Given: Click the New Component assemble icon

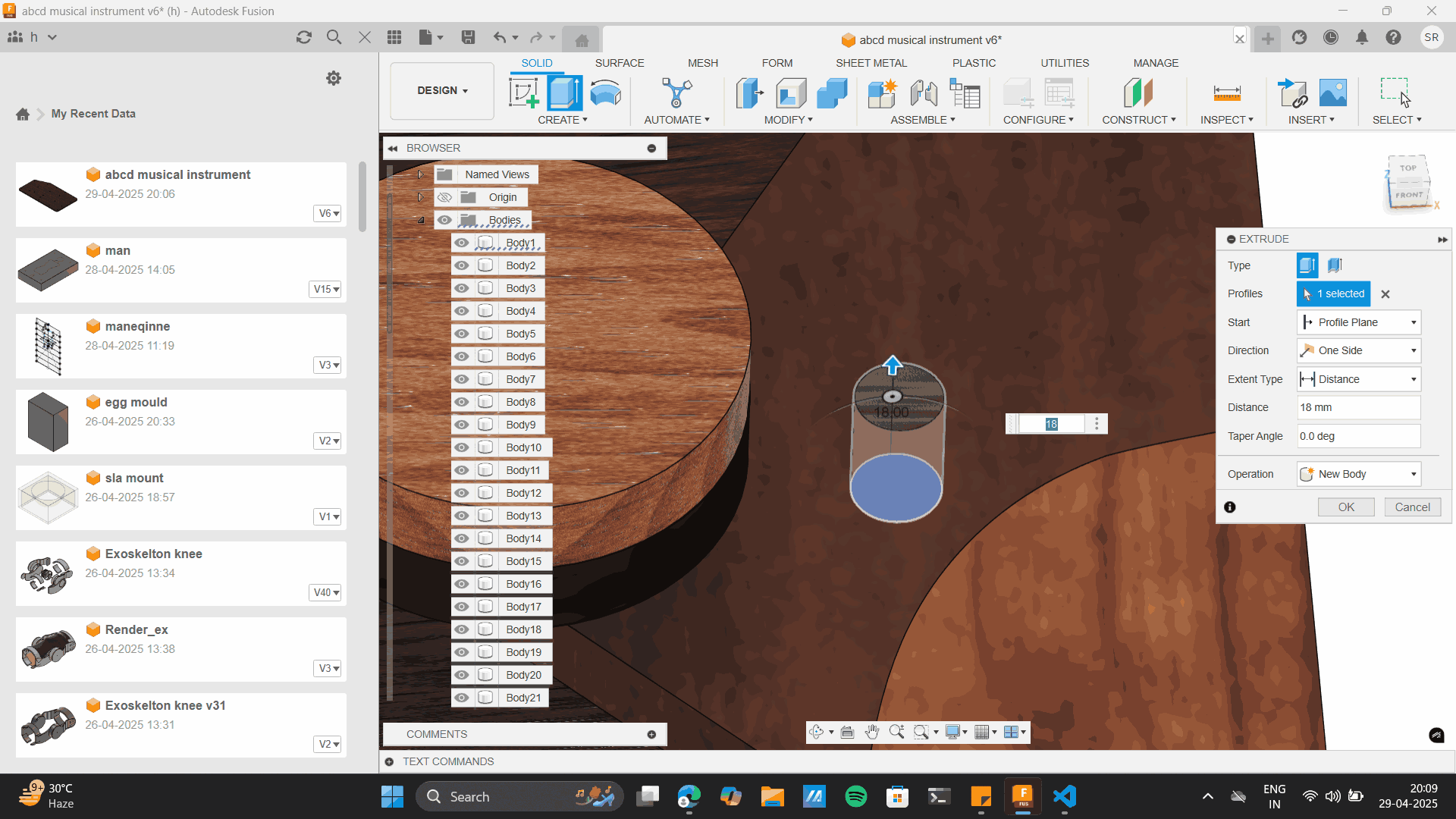Looking at the screenshot, I should (x=882, y=93).
